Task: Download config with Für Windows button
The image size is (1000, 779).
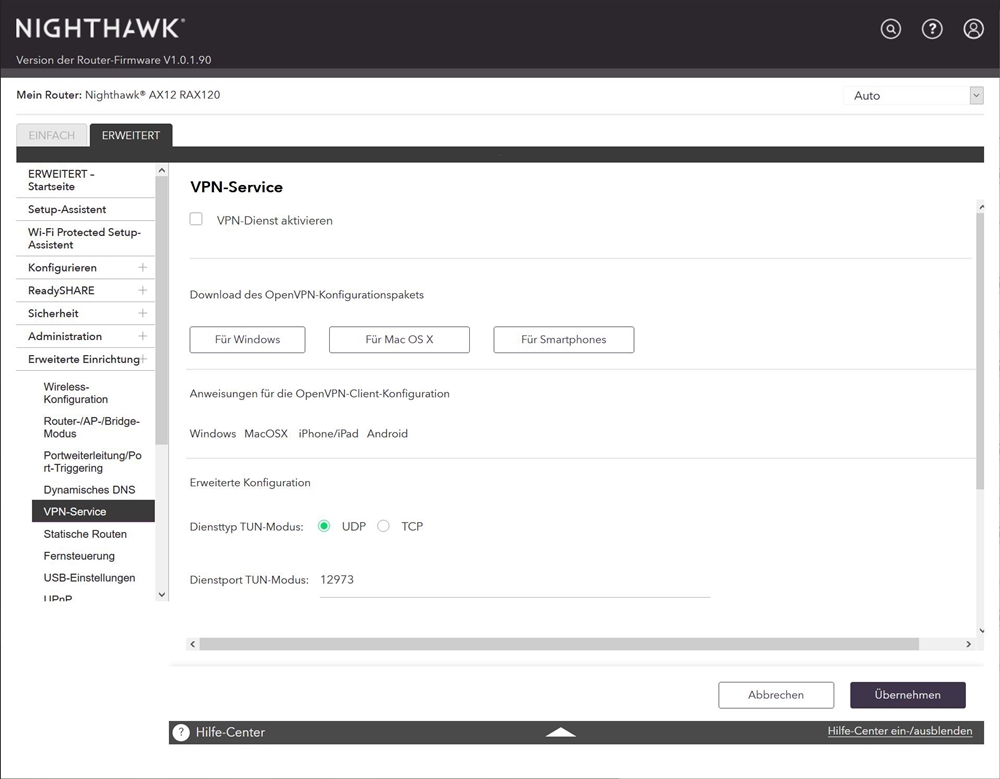Action: 247,340
